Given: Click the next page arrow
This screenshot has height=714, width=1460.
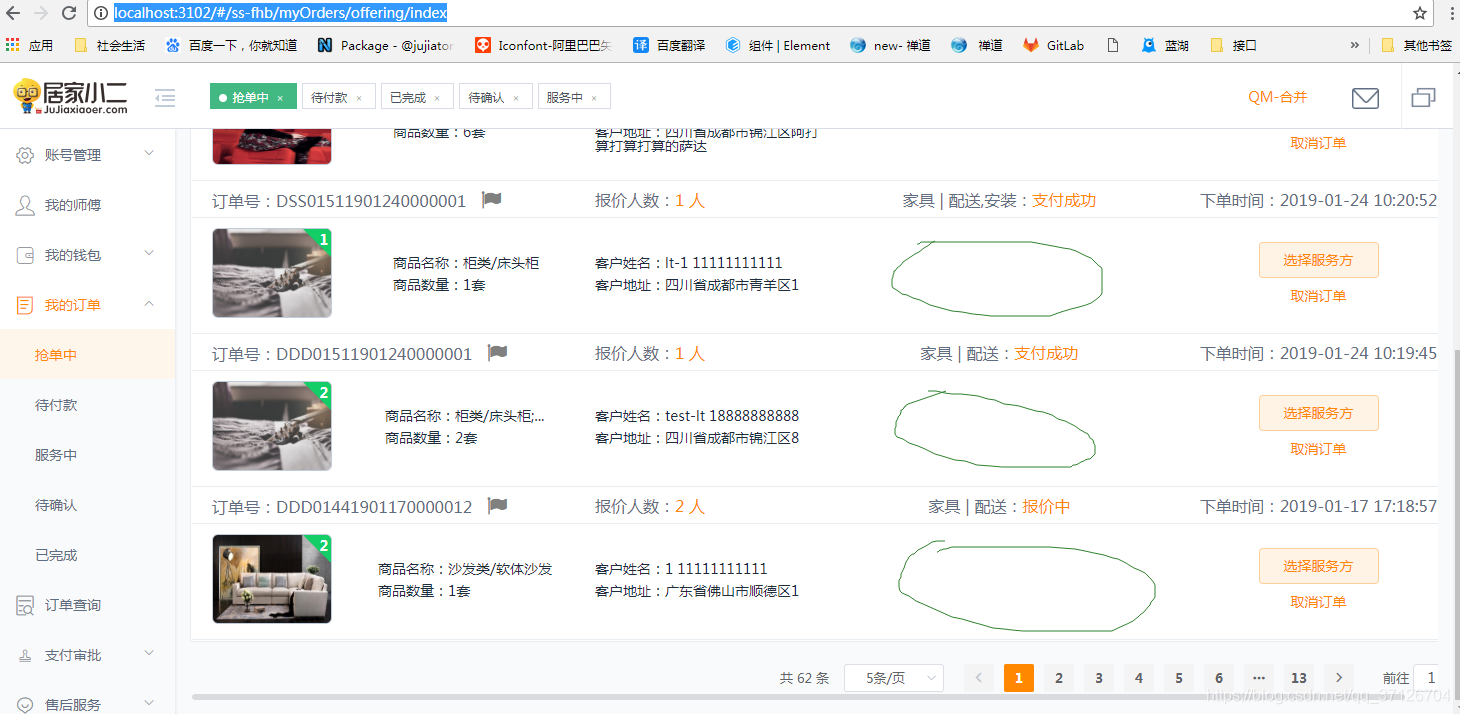Looking at the screenshot, I should [x=1339, y=678].
